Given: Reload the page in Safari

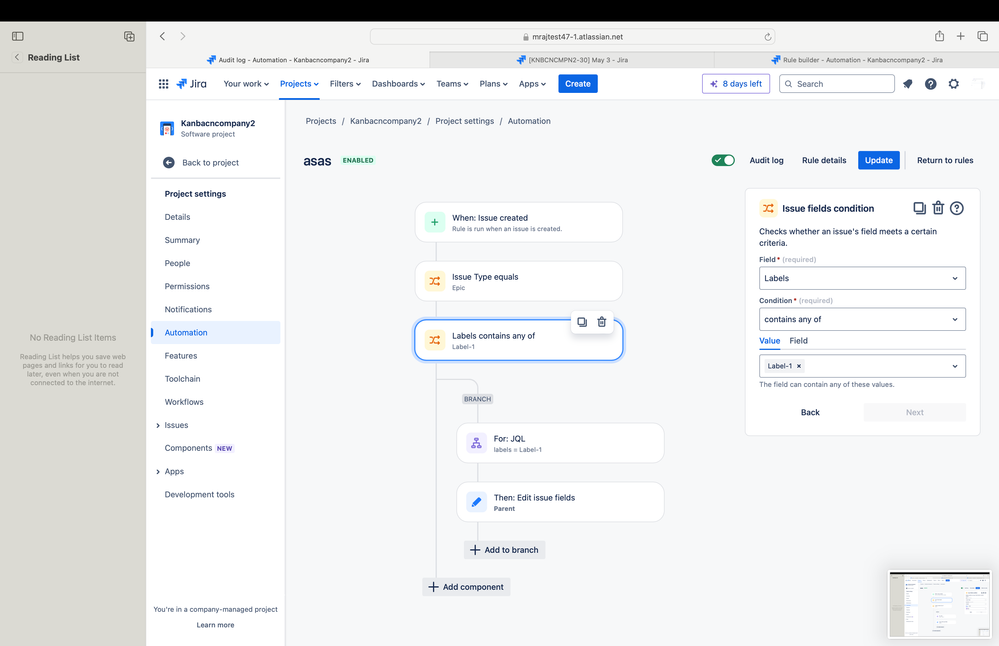Looking at the screenshot, I should tap(768, 37).
